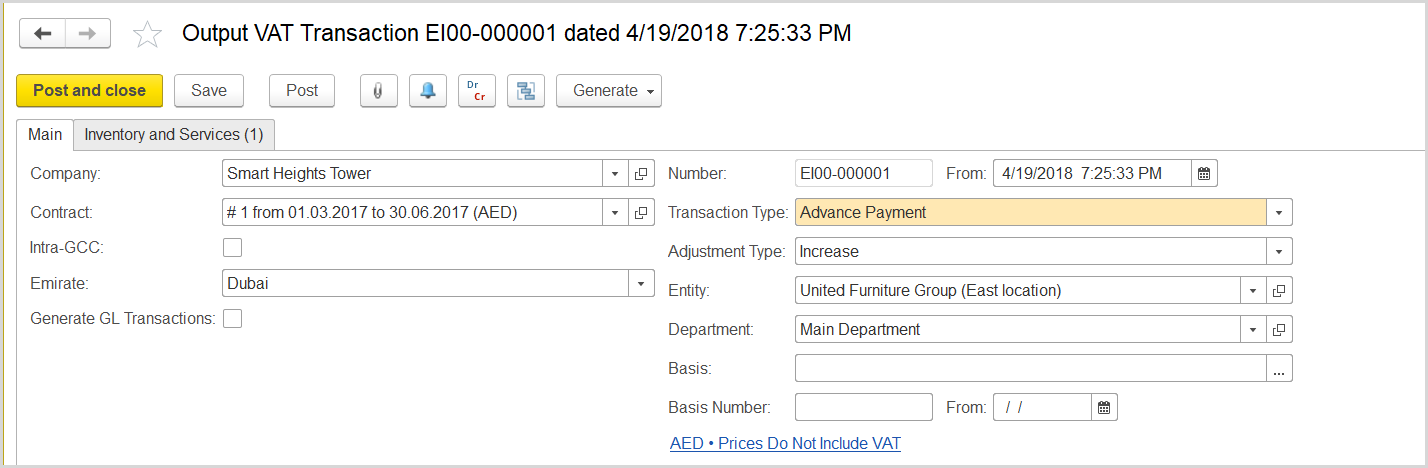The height and width of the screenshot is (468, 1428).
Task: Expand the Company dropdown list
Action: 615,174
